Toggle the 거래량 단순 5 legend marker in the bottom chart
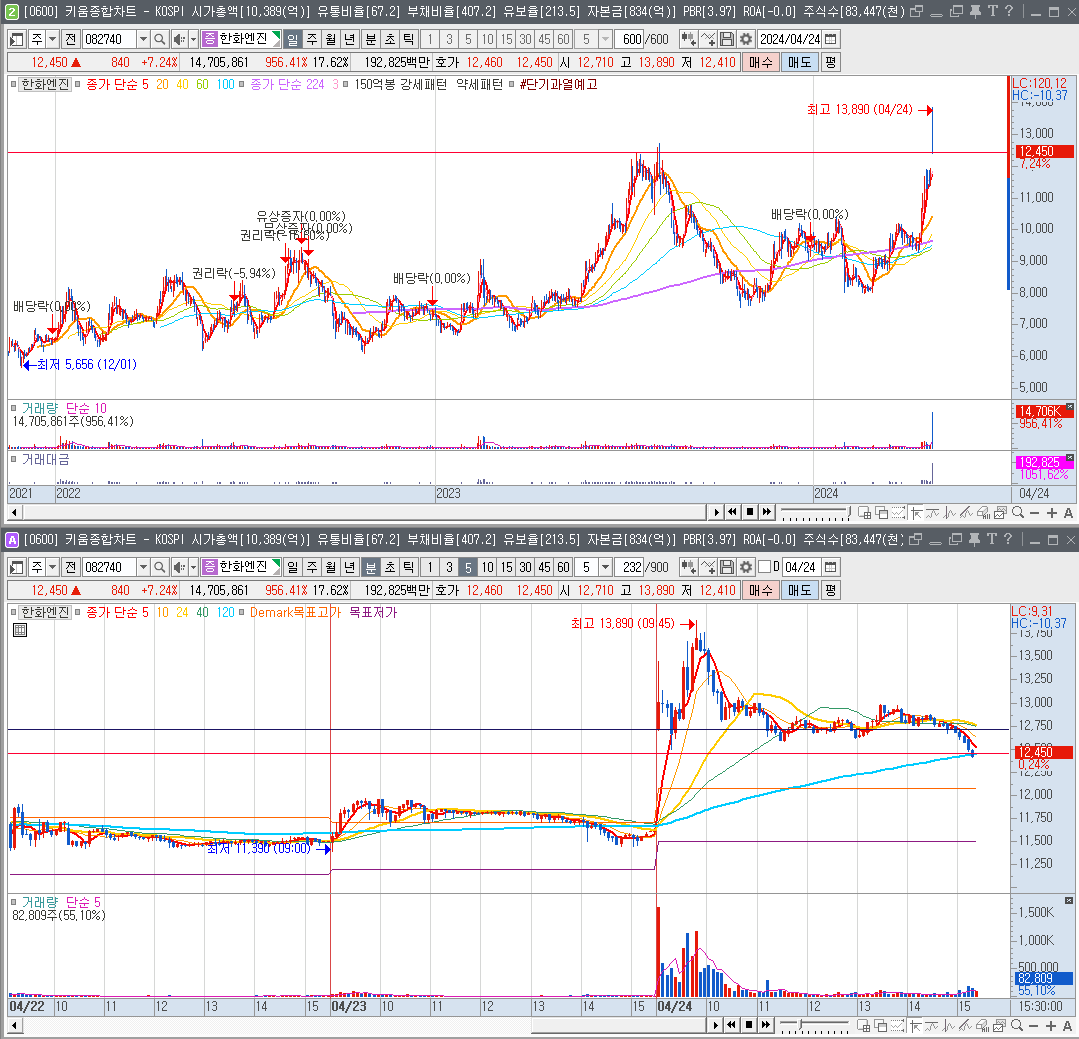The image size is (1079, 1039). [13, 901]
